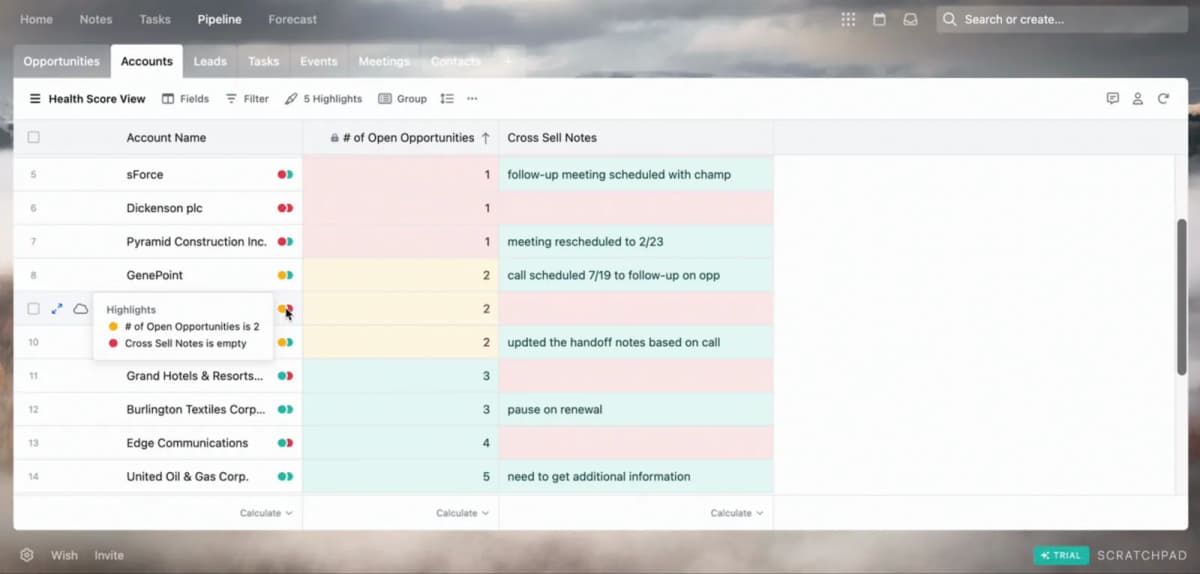Click the cloud icon in hovered row

(81, 309)
